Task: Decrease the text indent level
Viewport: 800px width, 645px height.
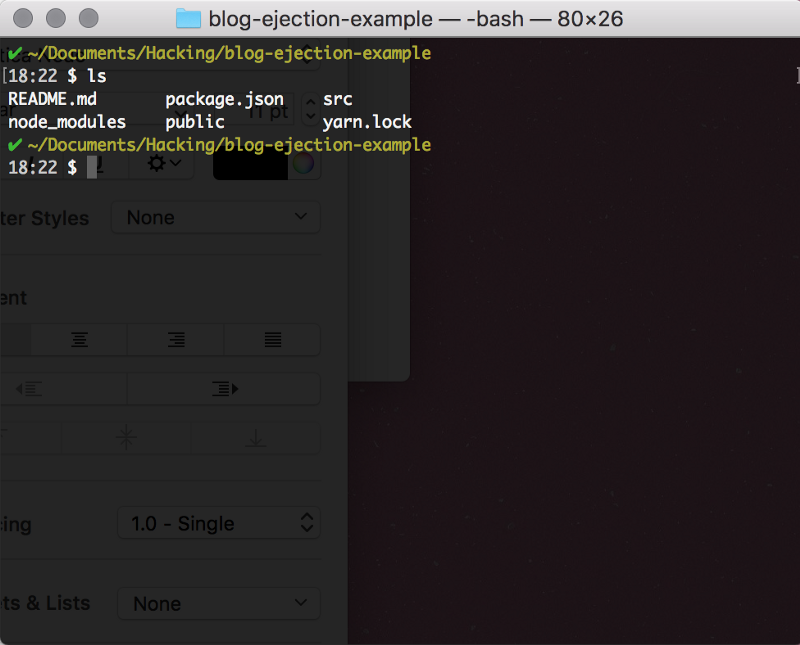Action: (30, 388)
